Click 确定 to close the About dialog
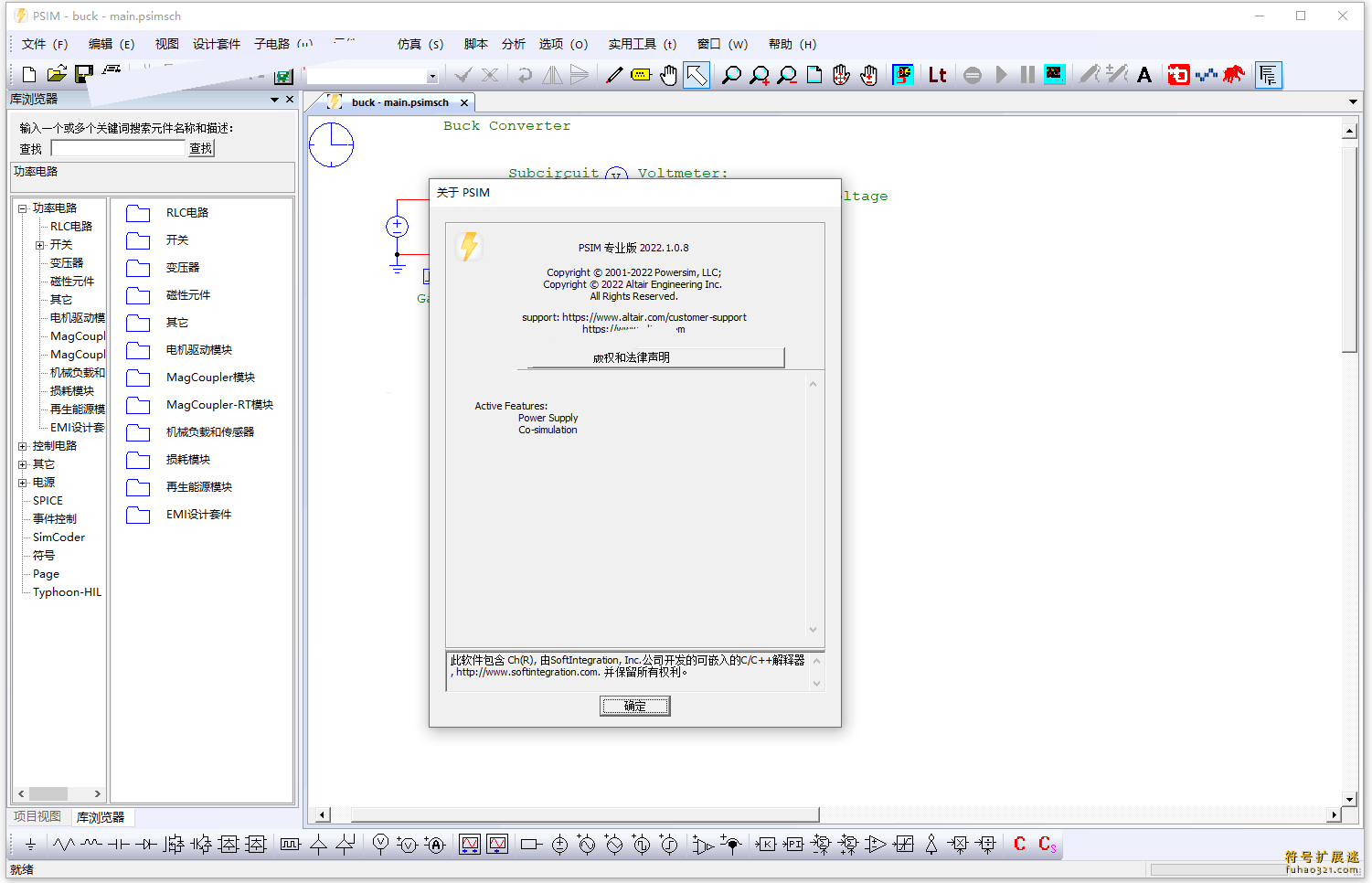Screen dimensions: 1372x883 tap(635, 706)
